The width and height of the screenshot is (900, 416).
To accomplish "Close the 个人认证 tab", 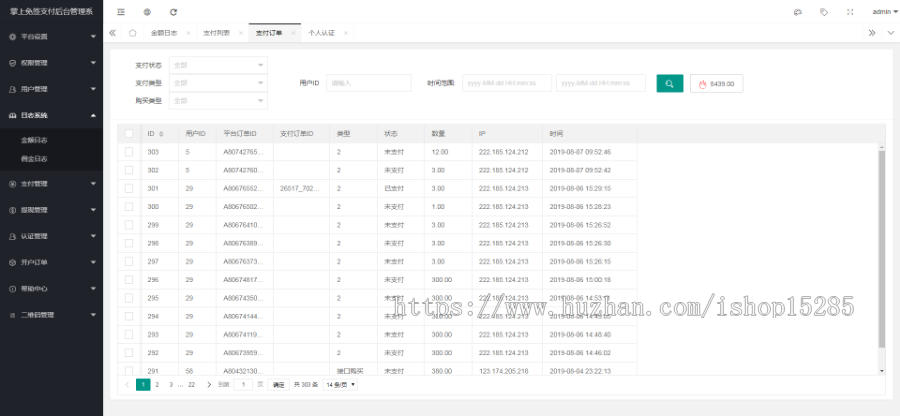I will (x=346, y=33).
